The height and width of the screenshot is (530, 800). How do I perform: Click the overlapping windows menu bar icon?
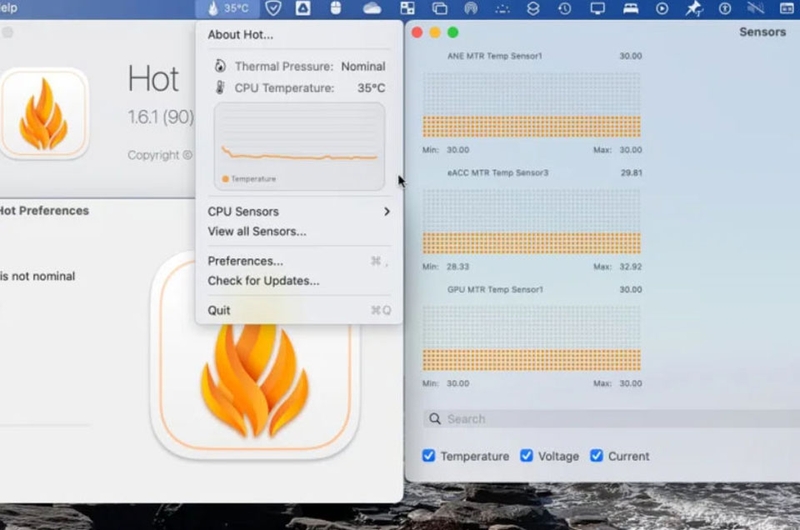439,8
